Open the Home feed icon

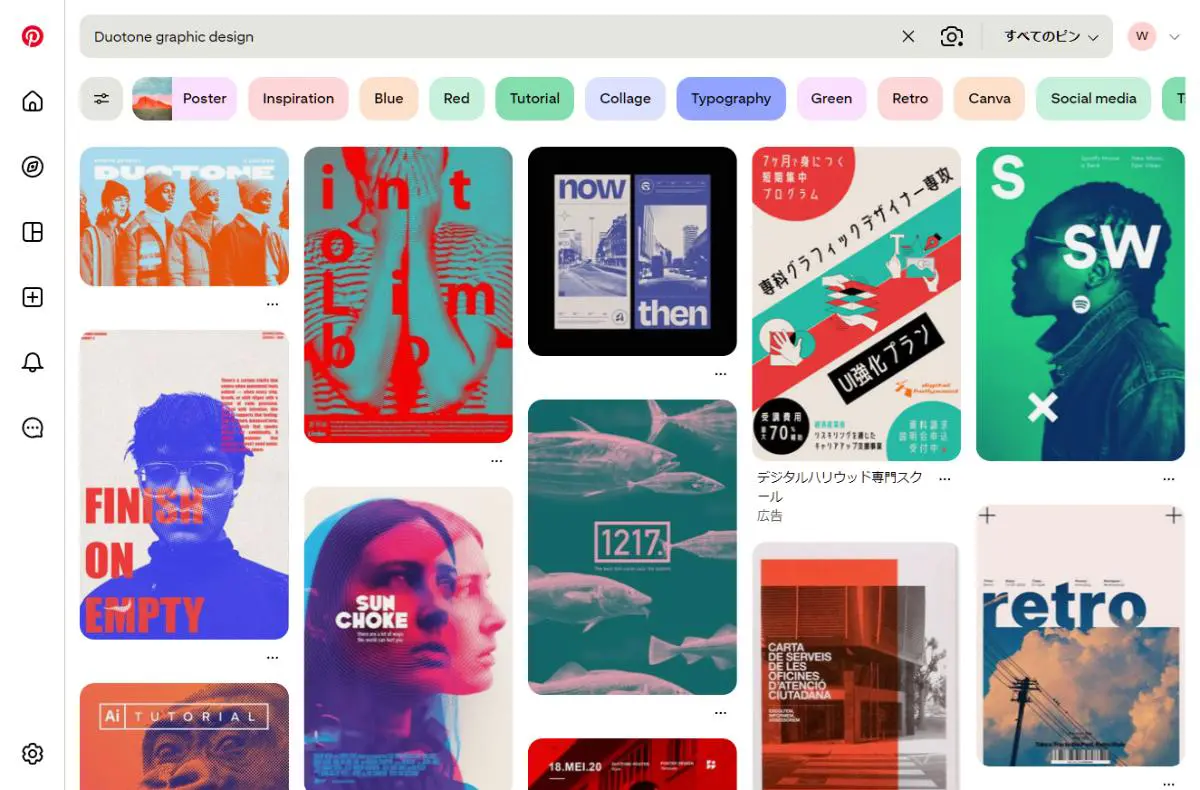tap(33, 101)
